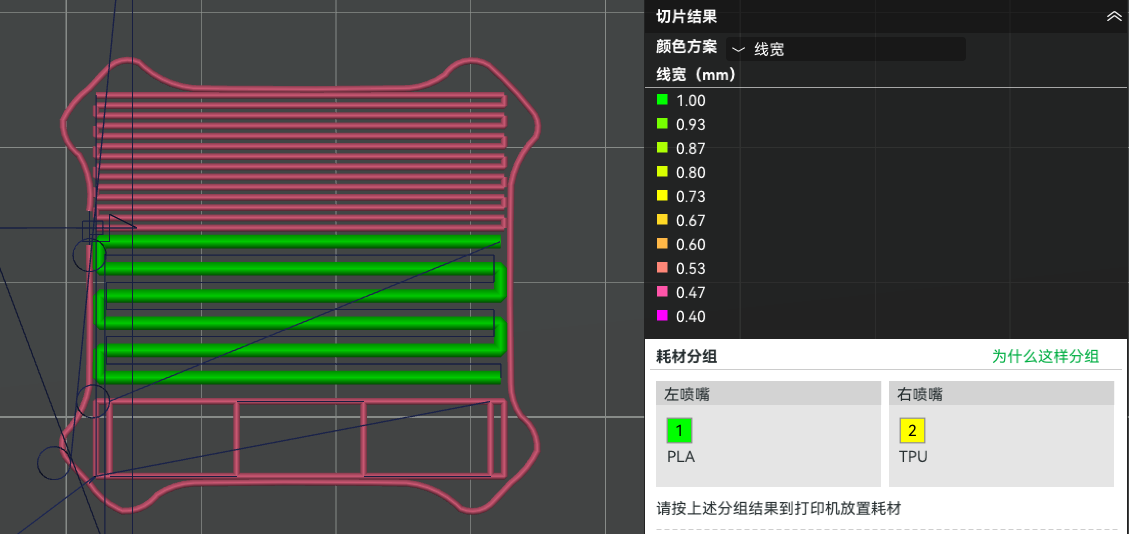Click the 0.80 line width color swatch
This screenshot has width=1129, height=534.
pyautogui.click(x=662, y=172)
